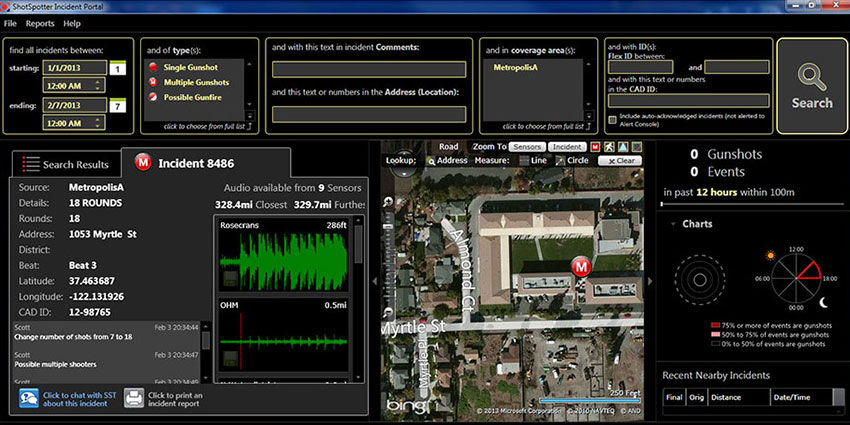Click the second Flex ID field

[736, 67]
